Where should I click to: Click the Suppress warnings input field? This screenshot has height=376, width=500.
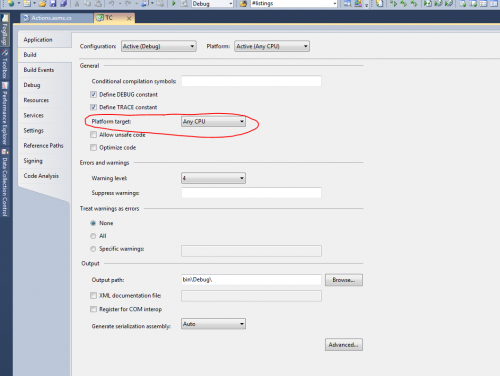pyautogui.click(x=251, y=193)
